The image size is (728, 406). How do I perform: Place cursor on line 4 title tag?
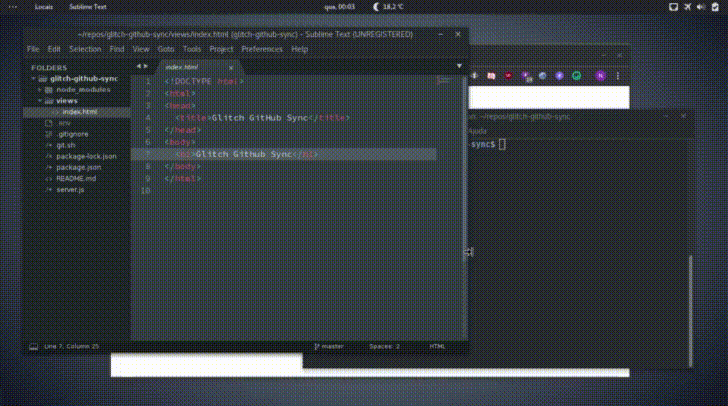262,118
